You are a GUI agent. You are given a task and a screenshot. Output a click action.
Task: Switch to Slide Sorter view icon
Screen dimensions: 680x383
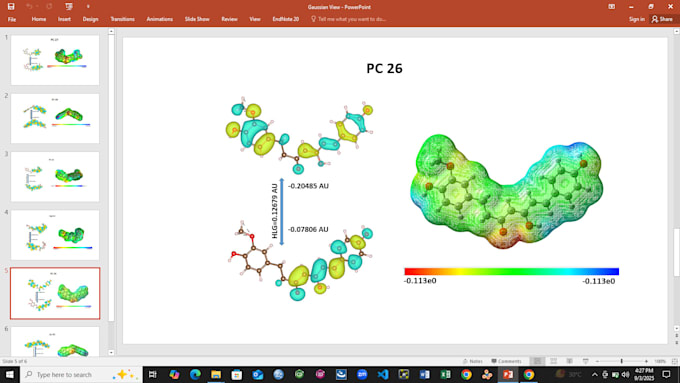(553, 361)
